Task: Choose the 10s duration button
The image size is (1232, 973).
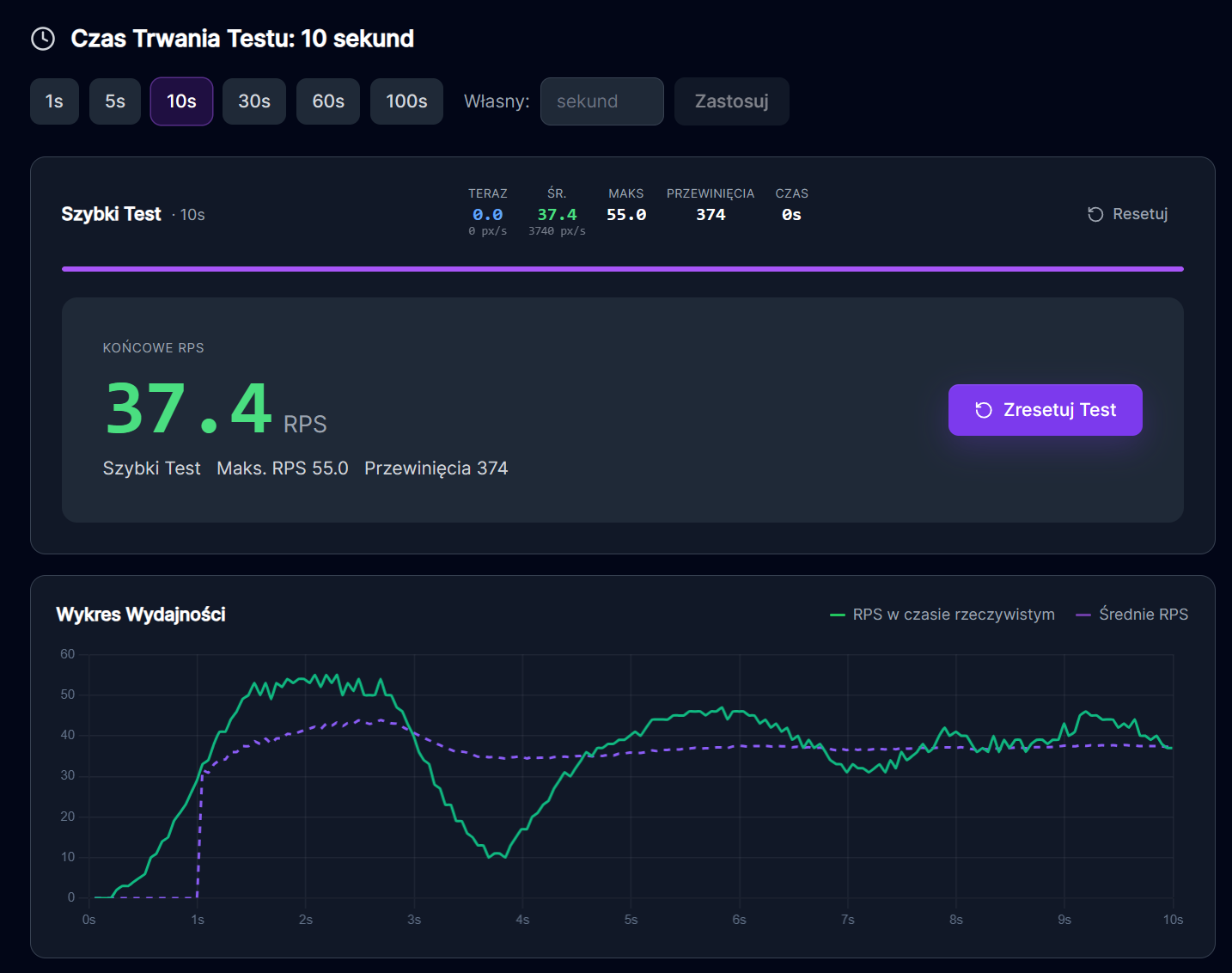Action: pos(181,101)
